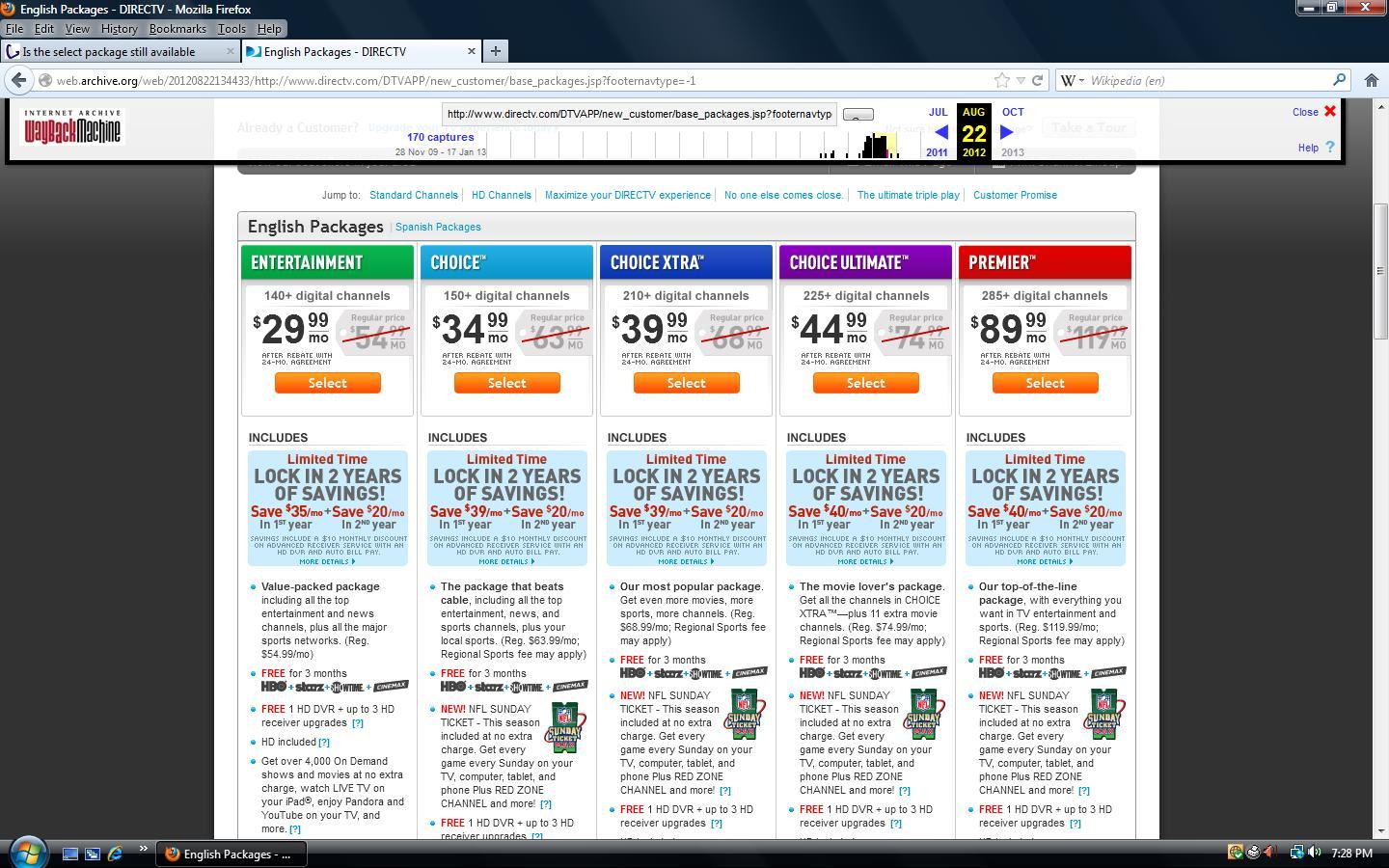
Task: Click the NFL Sunday Ticket logo in Choice column
Action: (566, 727)
